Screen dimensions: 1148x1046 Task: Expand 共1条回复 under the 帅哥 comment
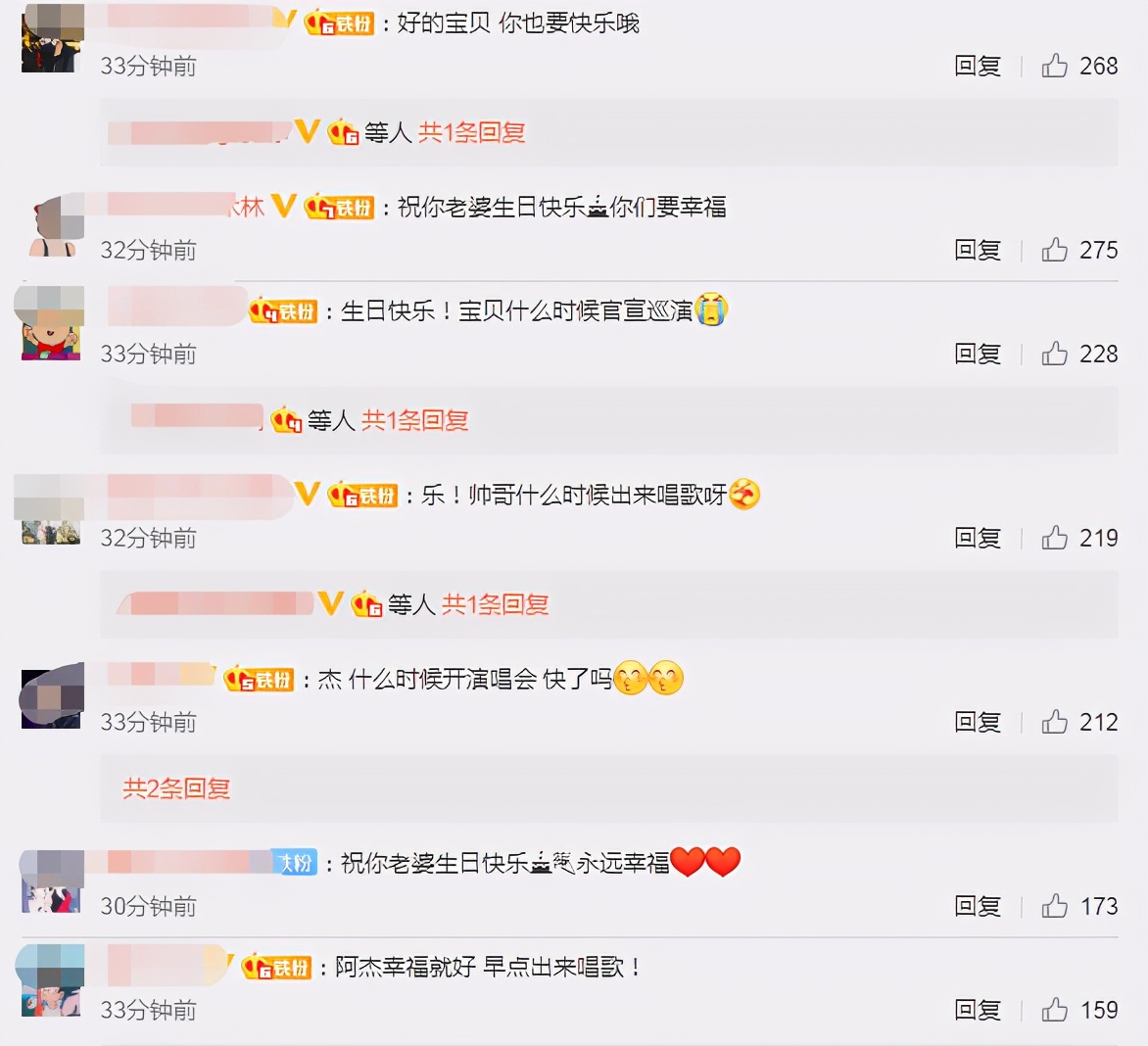pos(495,604)
